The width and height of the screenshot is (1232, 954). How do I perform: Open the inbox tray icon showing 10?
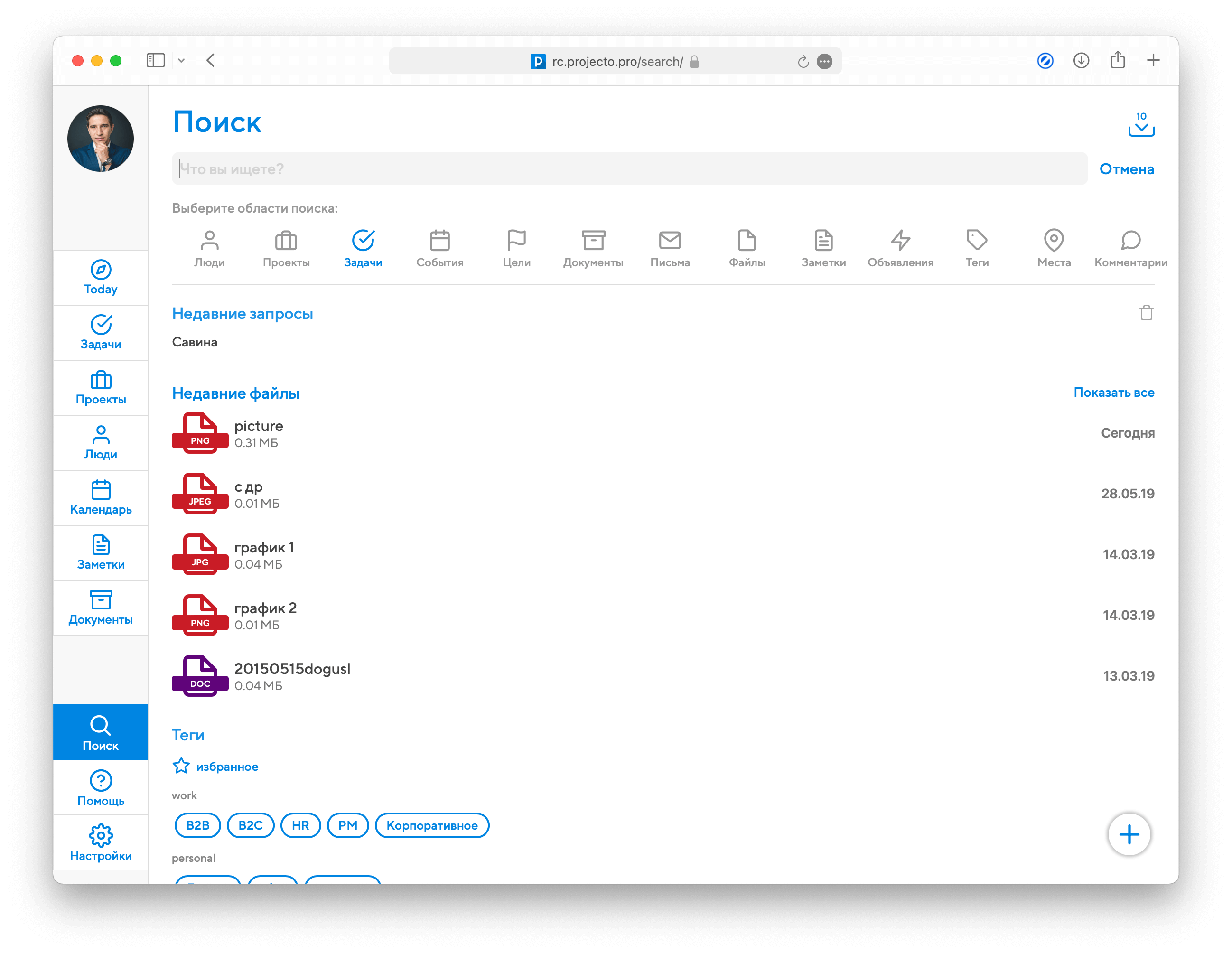coord(1141,125)
